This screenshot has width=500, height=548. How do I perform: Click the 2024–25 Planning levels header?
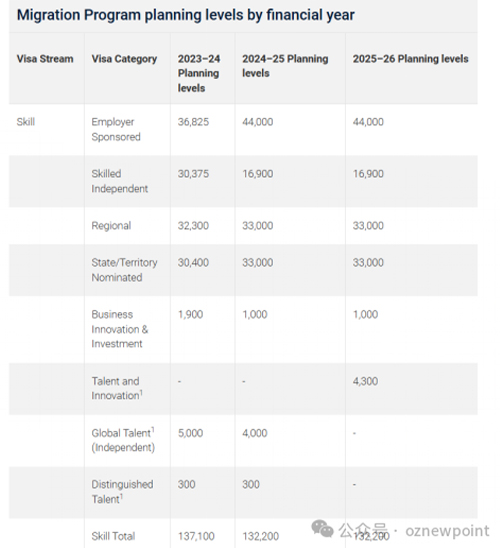[x=285, y=66]
